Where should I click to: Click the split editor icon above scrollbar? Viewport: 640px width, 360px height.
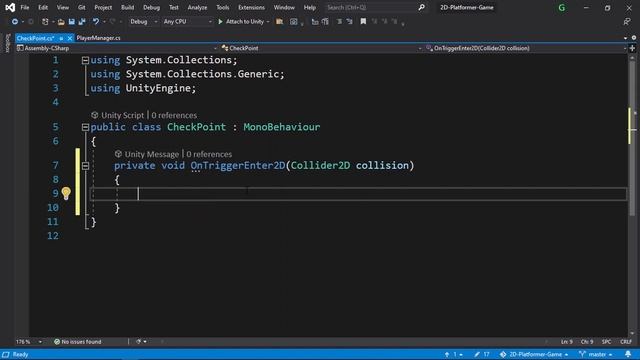tap(632, 48)
